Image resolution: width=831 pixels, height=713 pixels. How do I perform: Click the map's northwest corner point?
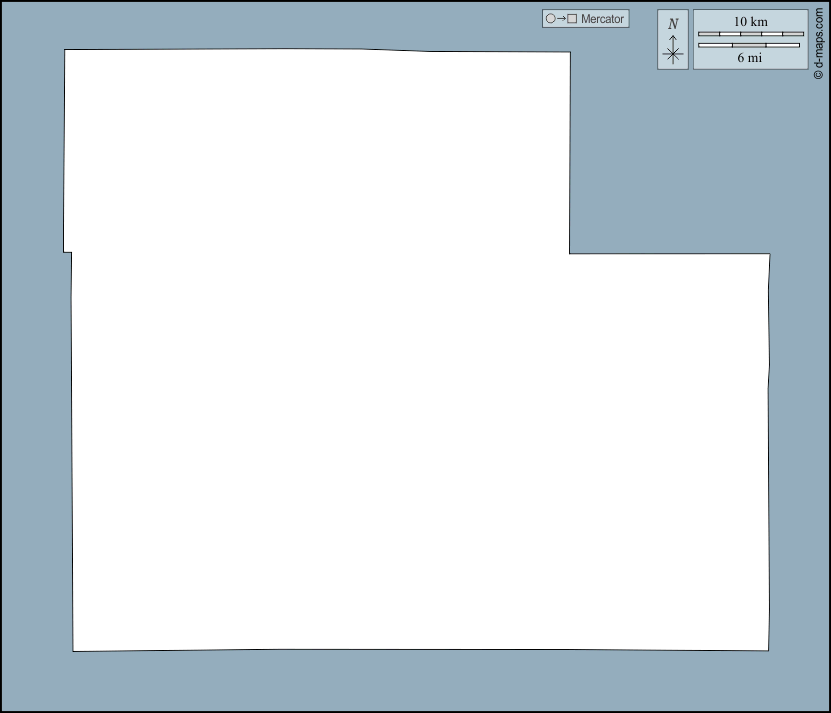coord(65,50)
